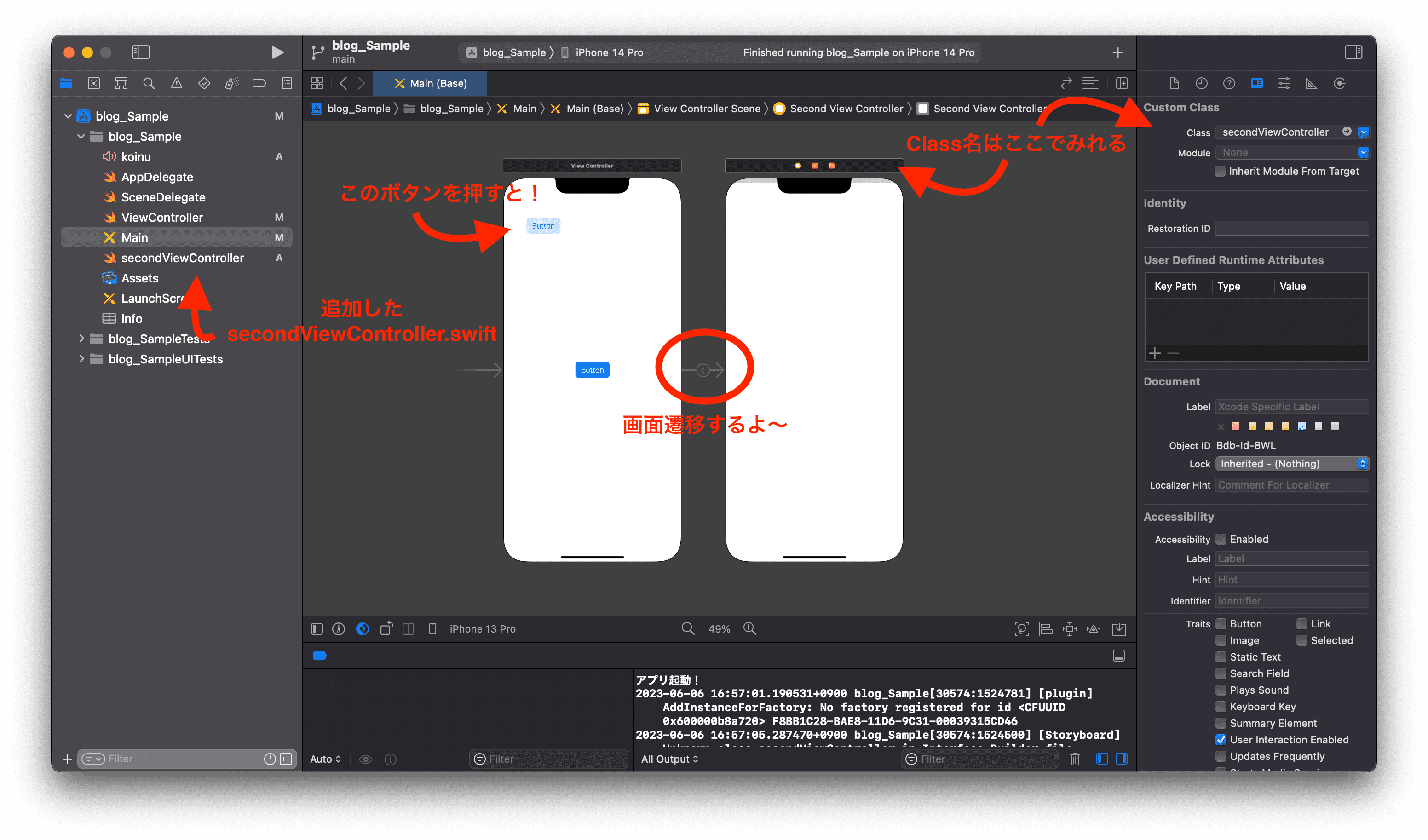Viewport: 1428px width, 840px height.
Task: Zoom out the storyboard canvas
Action: click(687, 628)
